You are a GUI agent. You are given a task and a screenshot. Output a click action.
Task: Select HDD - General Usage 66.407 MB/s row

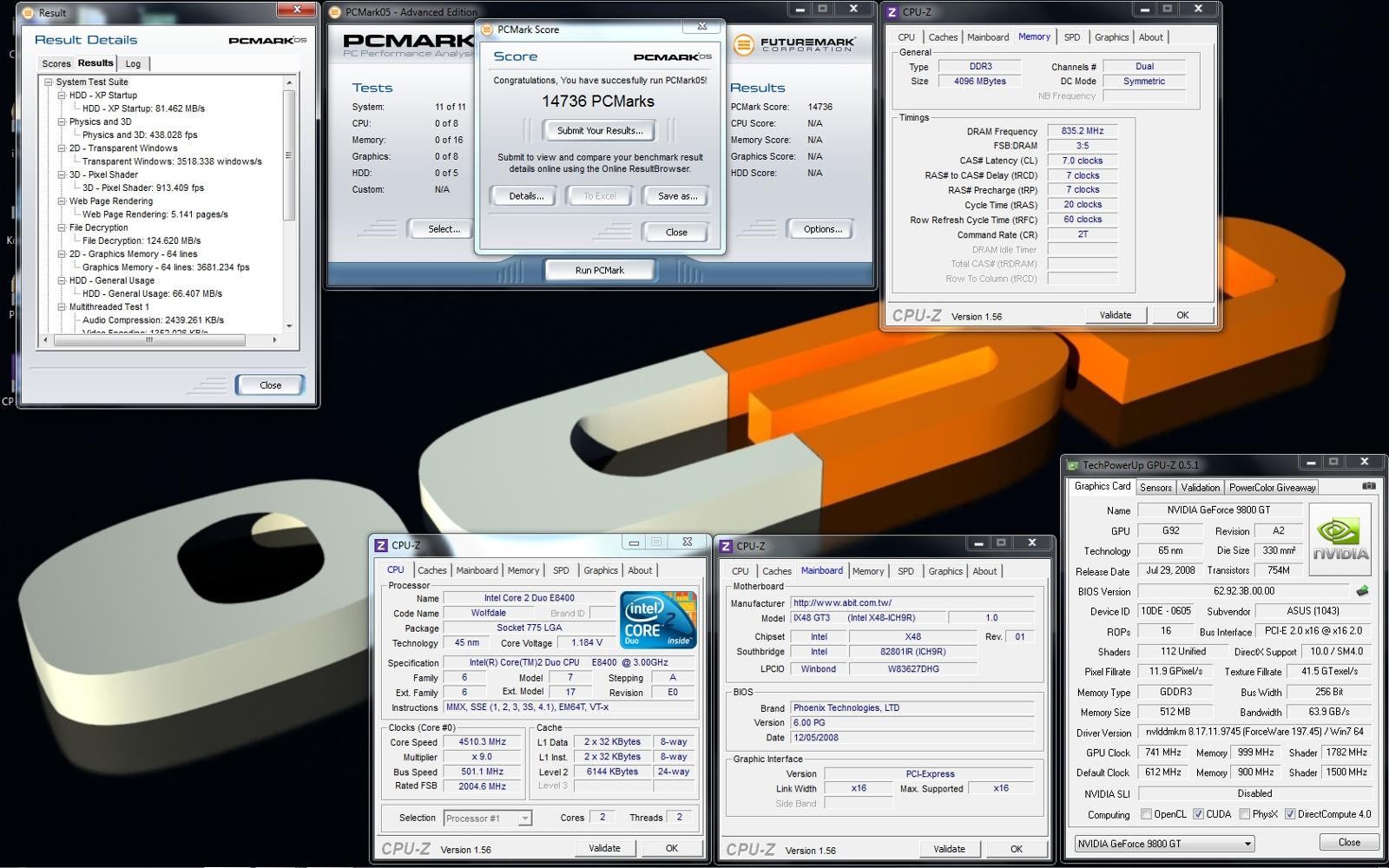pyautogui.click(x=152, y=293)
